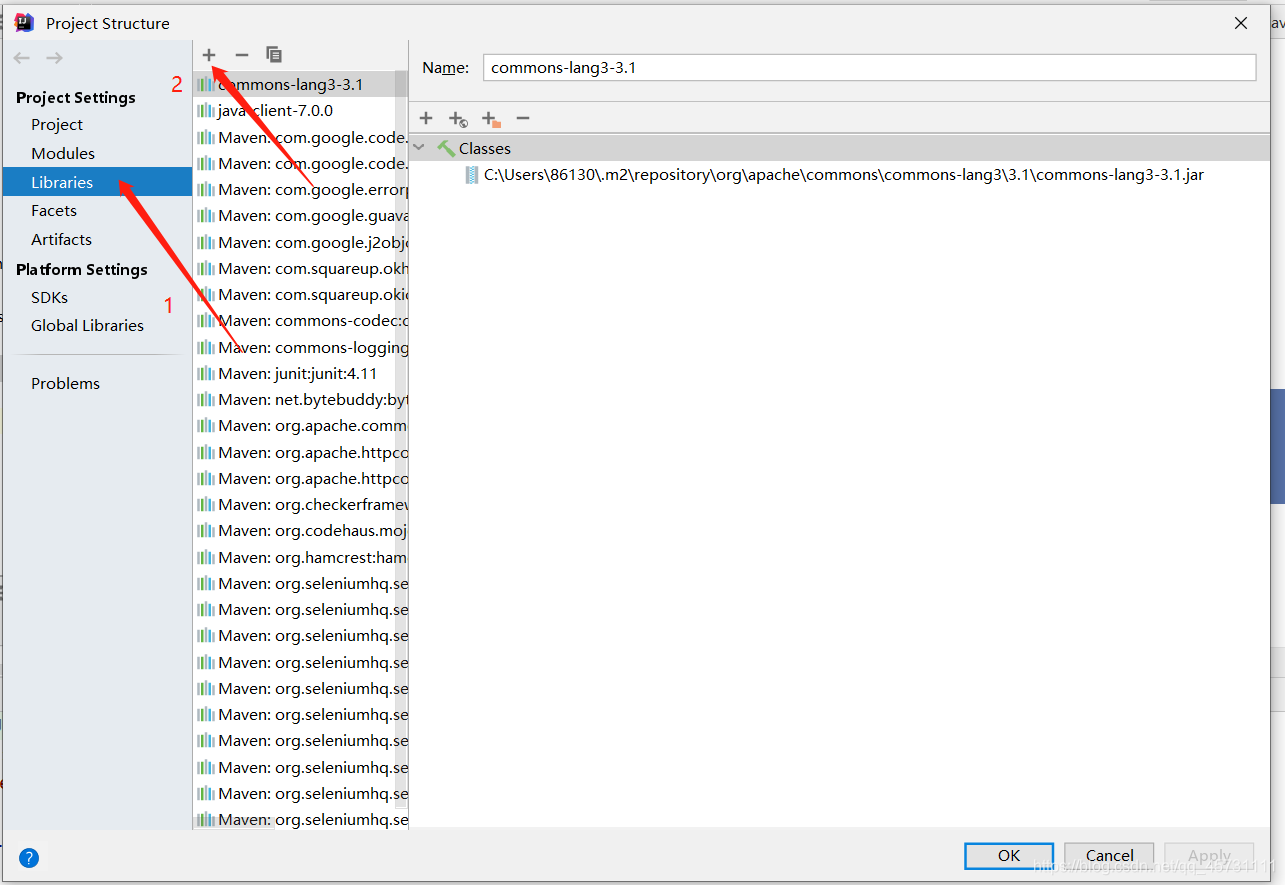
Task: Click the Name field for the library
Action: click(869, 67)
